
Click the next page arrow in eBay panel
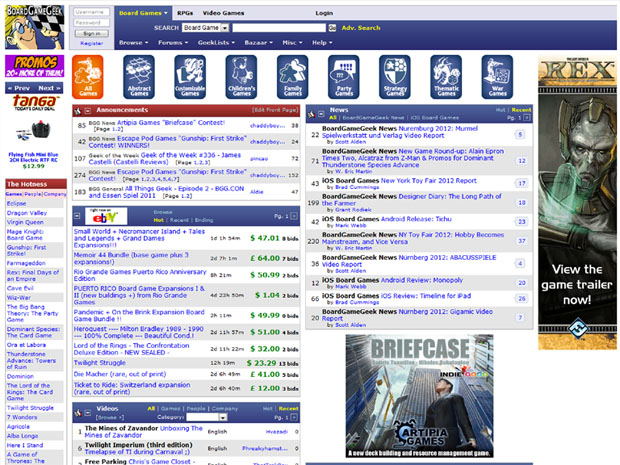294,216
